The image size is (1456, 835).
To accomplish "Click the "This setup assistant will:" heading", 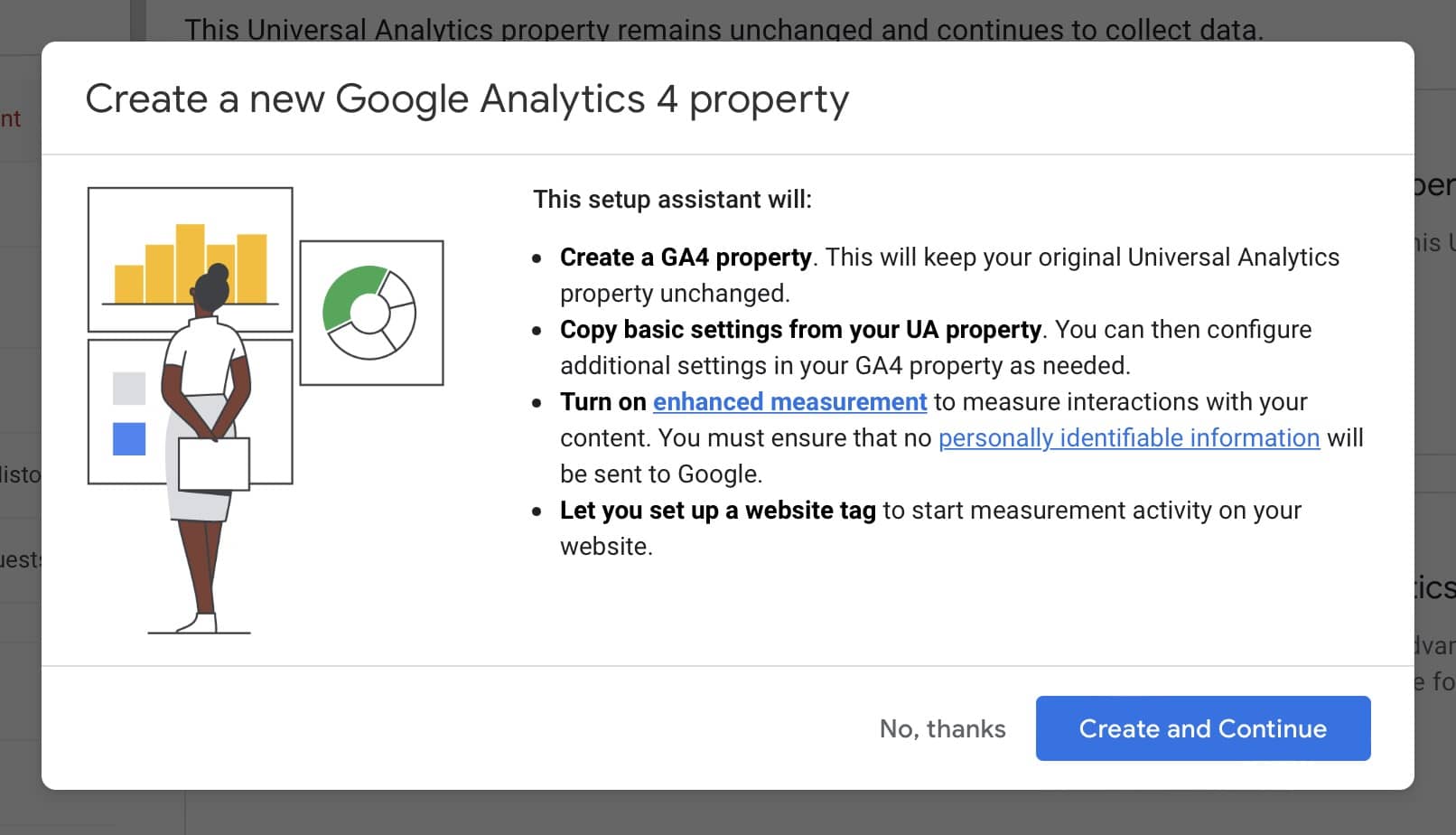I will 674,200.
